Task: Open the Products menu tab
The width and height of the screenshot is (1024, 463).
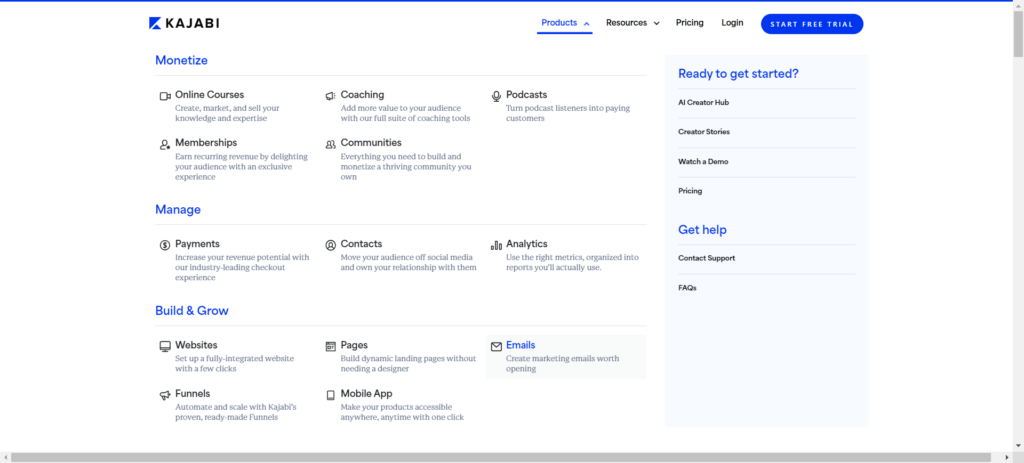Action: pos(565,23)
